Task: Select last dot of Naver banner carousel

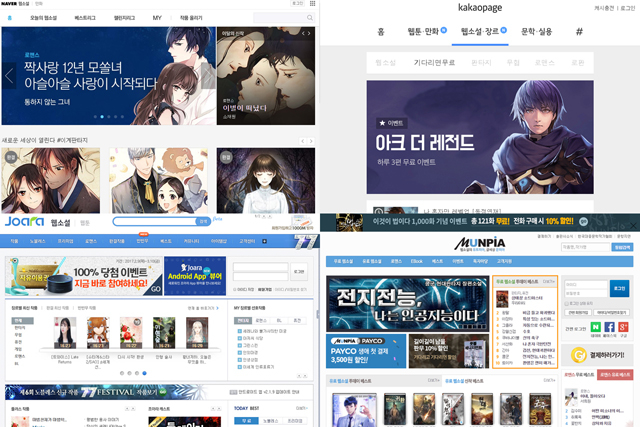Action: [x=122, y=117]
